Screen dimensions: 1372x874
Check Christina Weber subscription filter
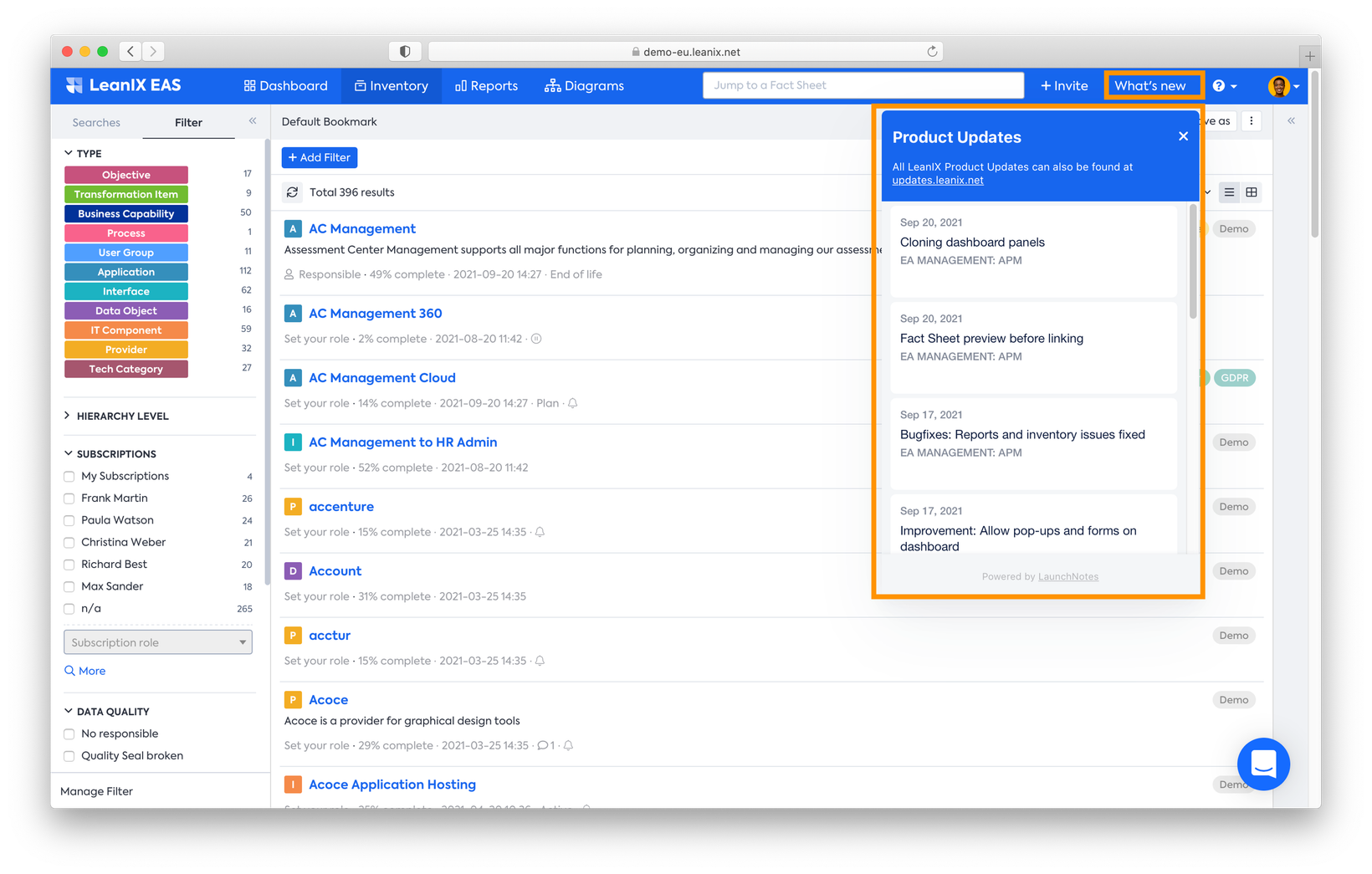click(x=69, y=543)
